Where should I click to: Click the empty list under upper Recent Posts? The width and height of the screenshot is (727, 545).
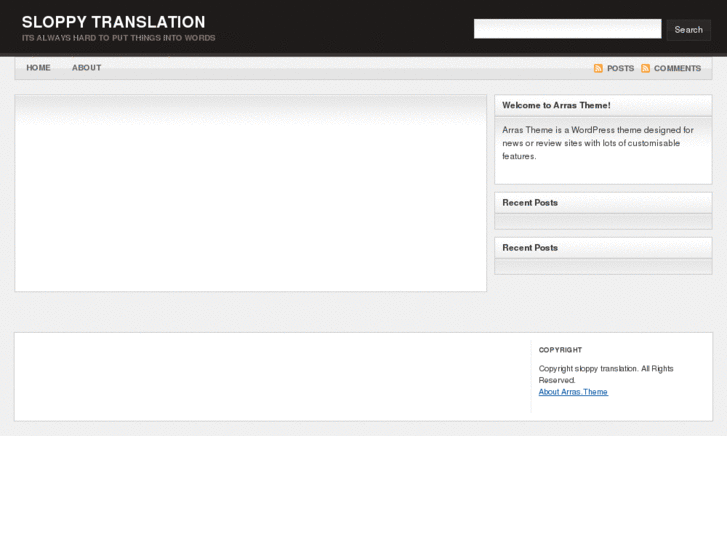603,221
